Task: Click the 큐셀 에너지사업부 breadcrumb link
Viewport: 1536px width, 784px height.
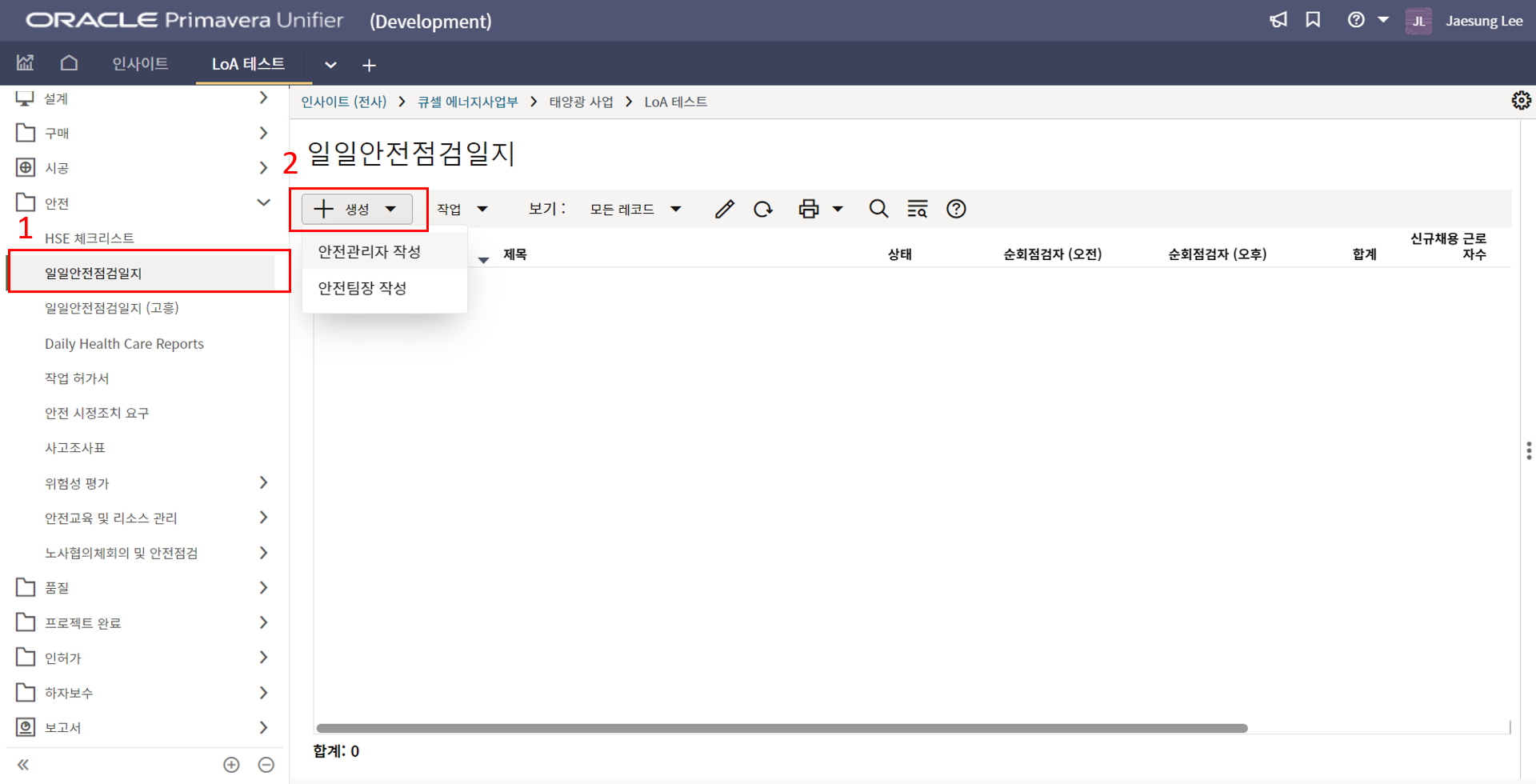Action: coord(467,102)
